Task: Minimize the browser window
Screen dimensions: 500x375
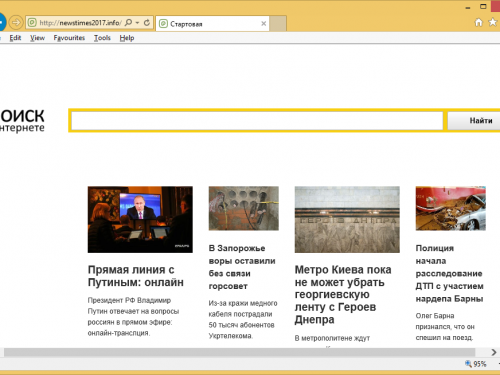Action: pos(468,7)
